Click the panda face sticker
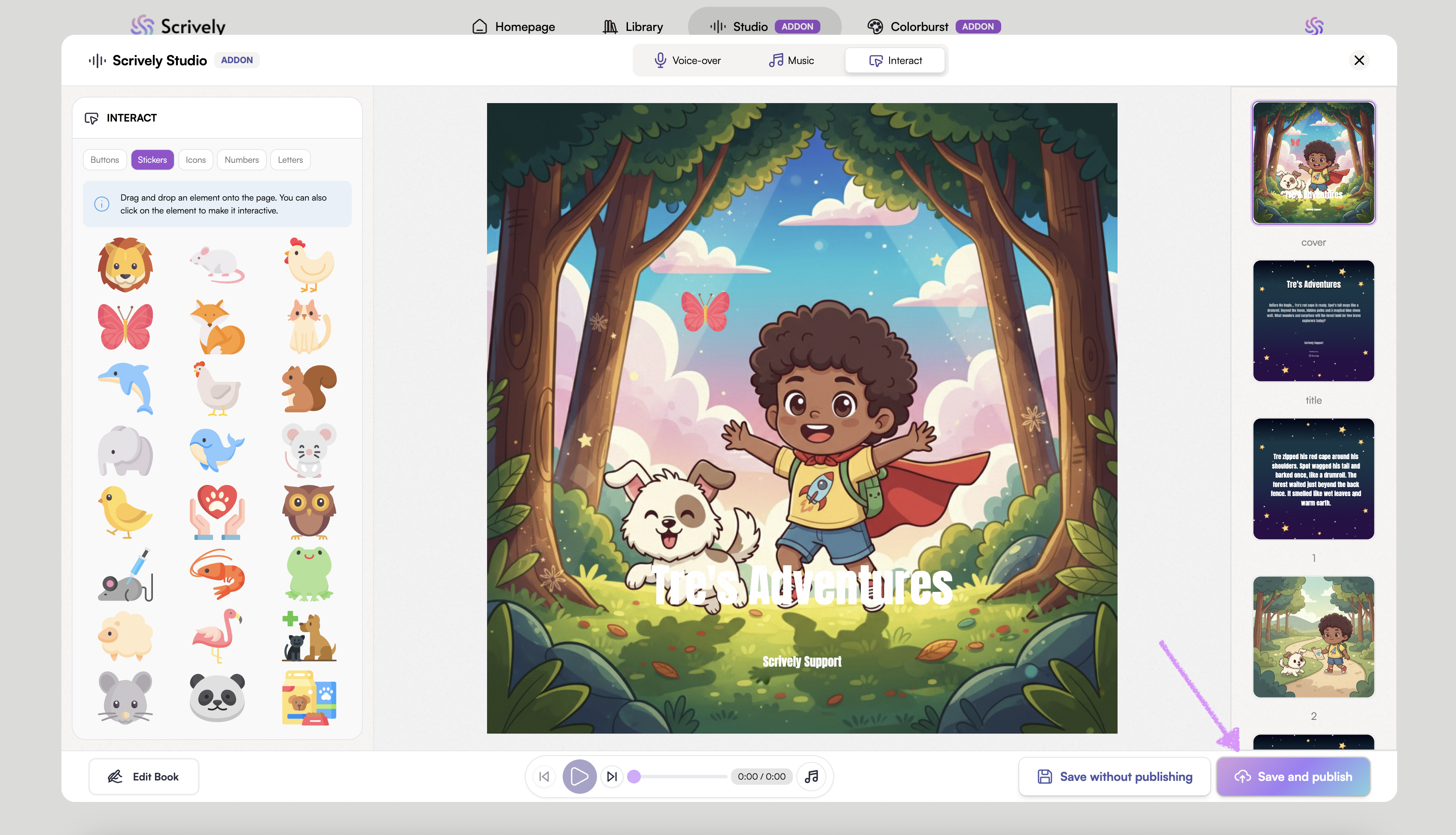 click(x=217, y=698)
